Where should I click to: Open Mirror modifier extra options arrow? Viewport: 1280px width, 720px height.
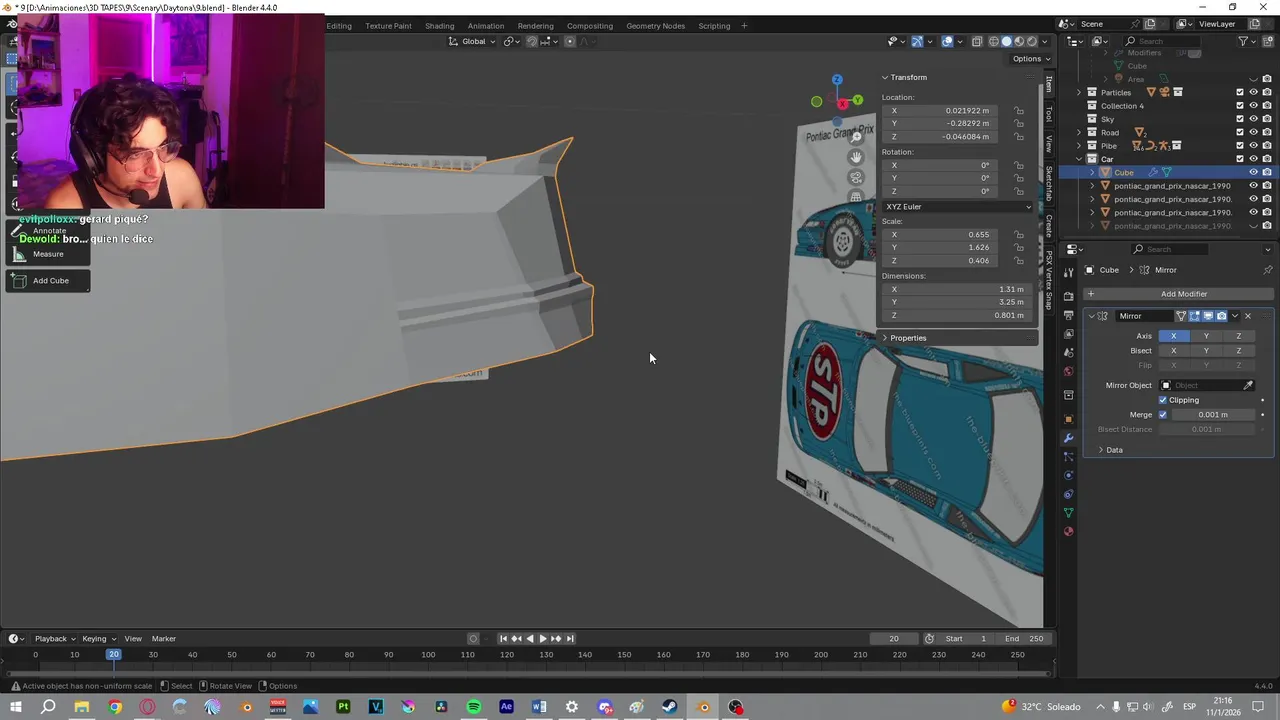[x=1235, y=316]
